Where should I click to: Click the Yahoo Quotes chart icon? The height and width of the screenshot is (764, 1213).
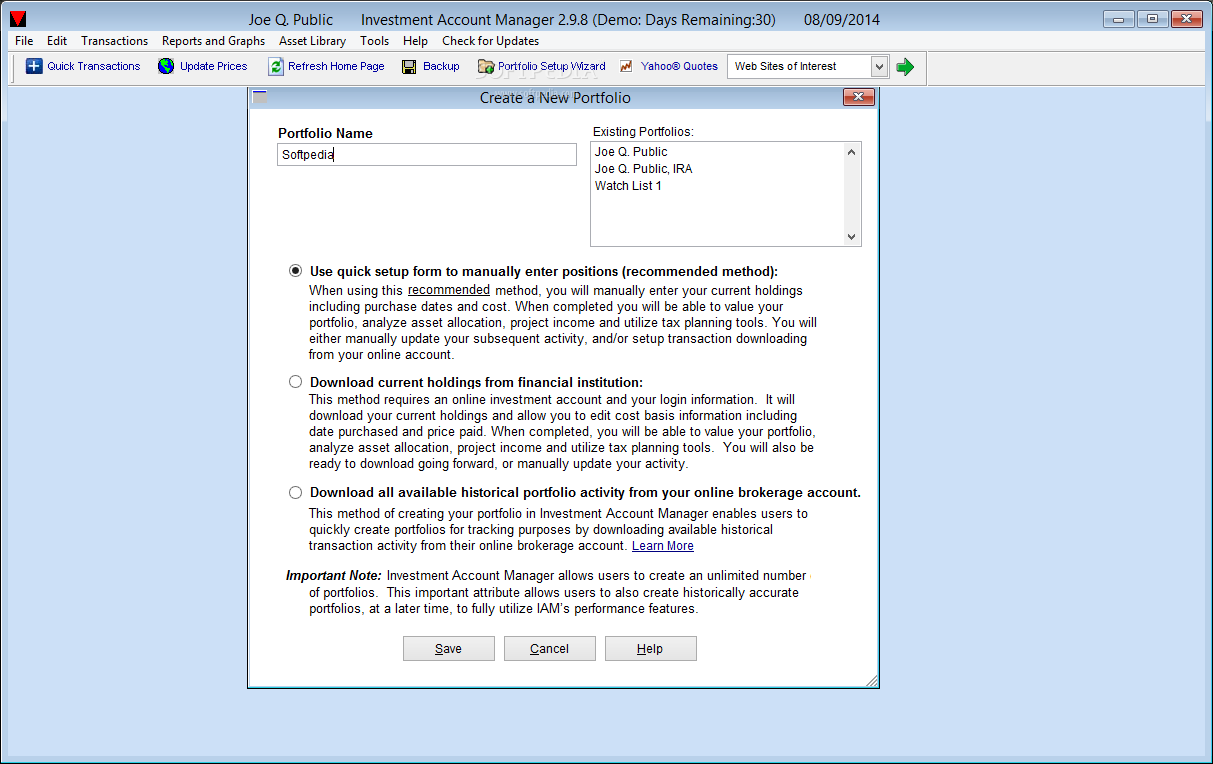627,66
